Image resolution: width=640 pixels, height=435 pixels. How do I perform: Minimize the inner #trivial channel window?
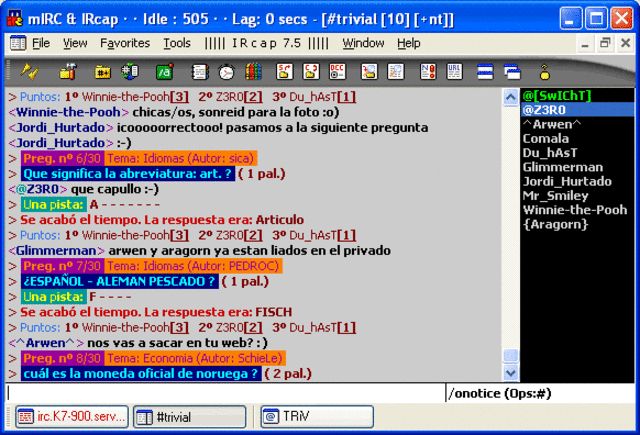click(585, 43)
